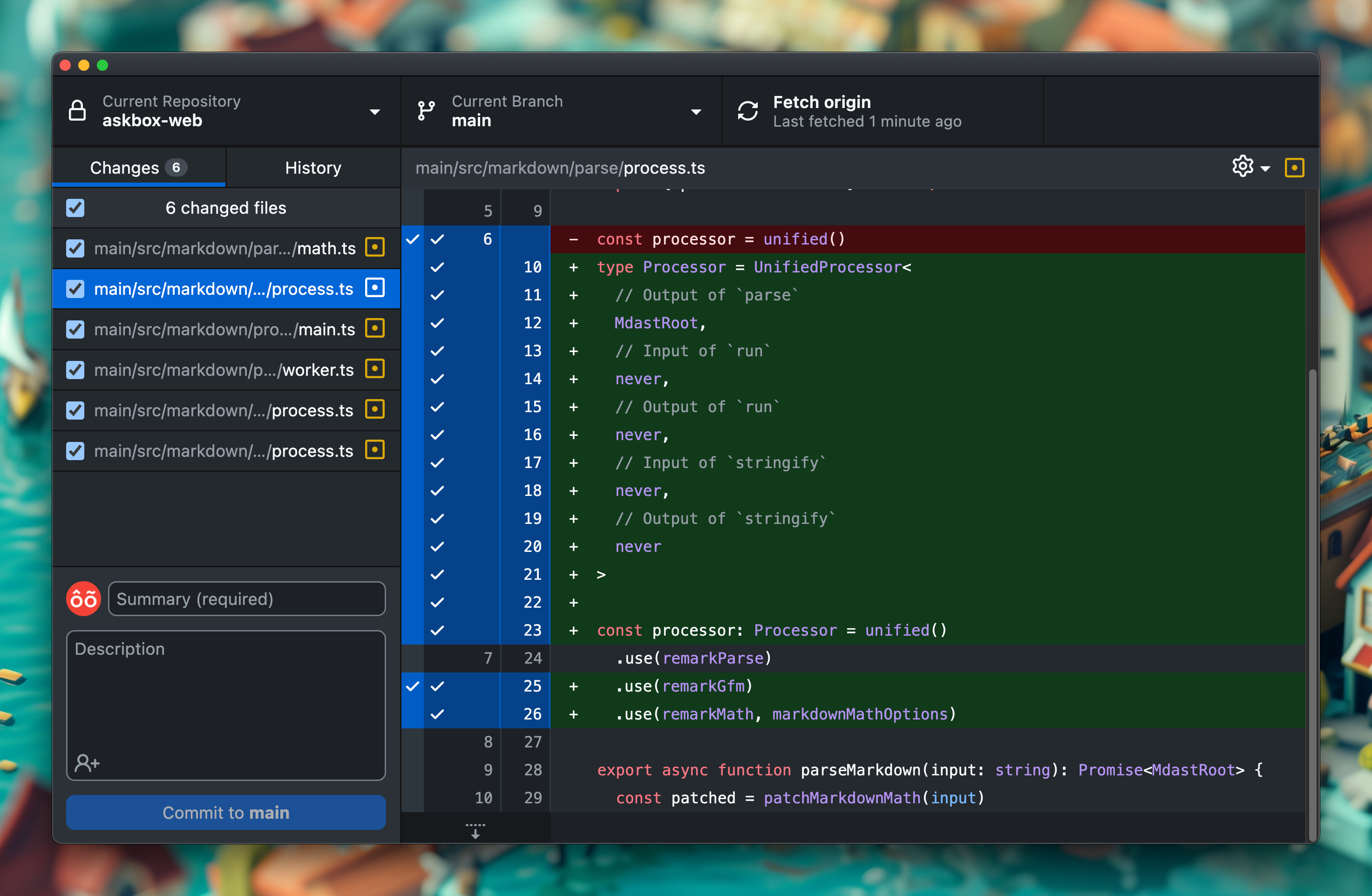Switch to the History tab
Screen dimensions: 1372x896
pos(313,167)
